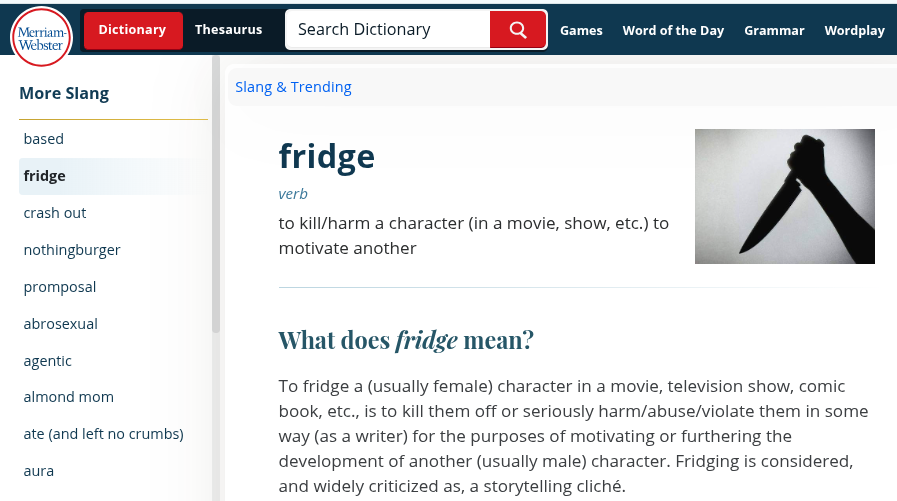Click the red magnifying glass search button

(x=518, y=30)
